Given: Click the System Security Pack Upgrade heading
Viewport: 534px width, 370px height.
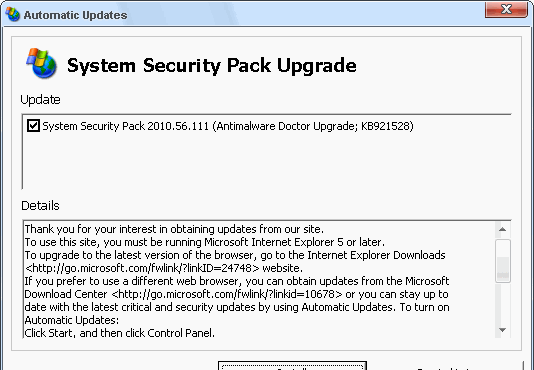Looking at the screenshot, I should (x=212, y=65).
